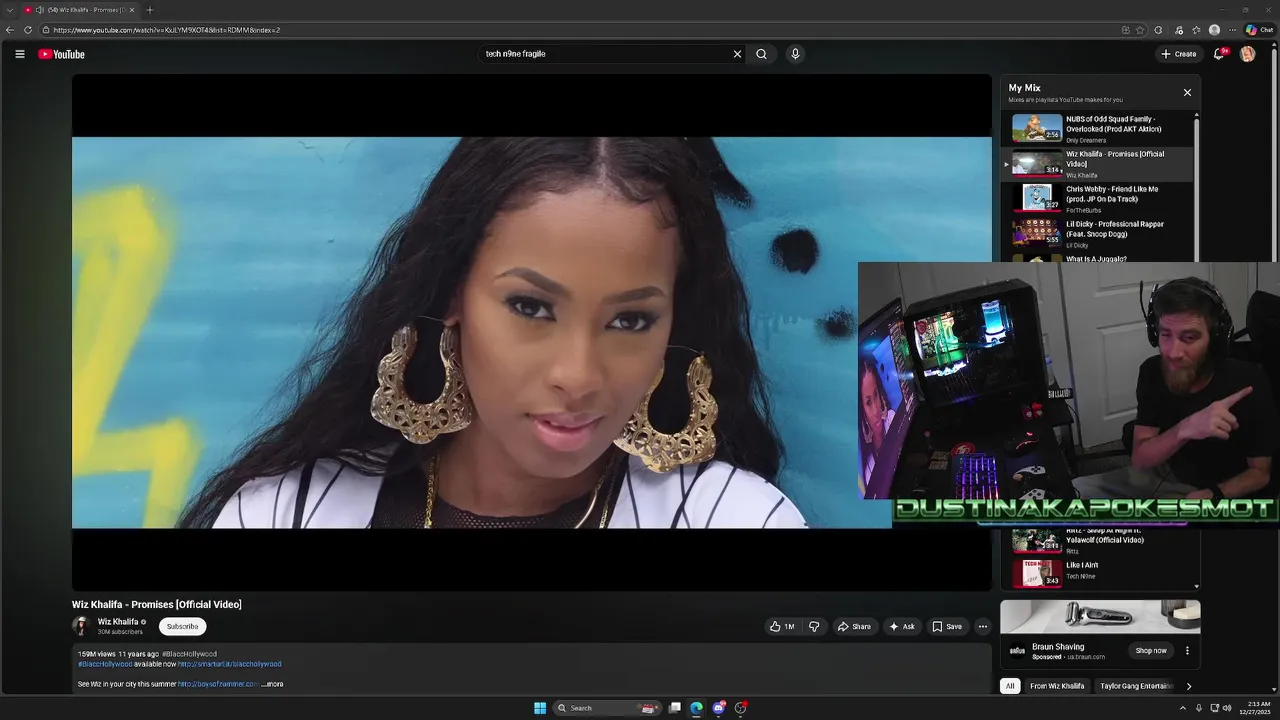Open the YouTube account avatar menu

tap(1247, 54)
